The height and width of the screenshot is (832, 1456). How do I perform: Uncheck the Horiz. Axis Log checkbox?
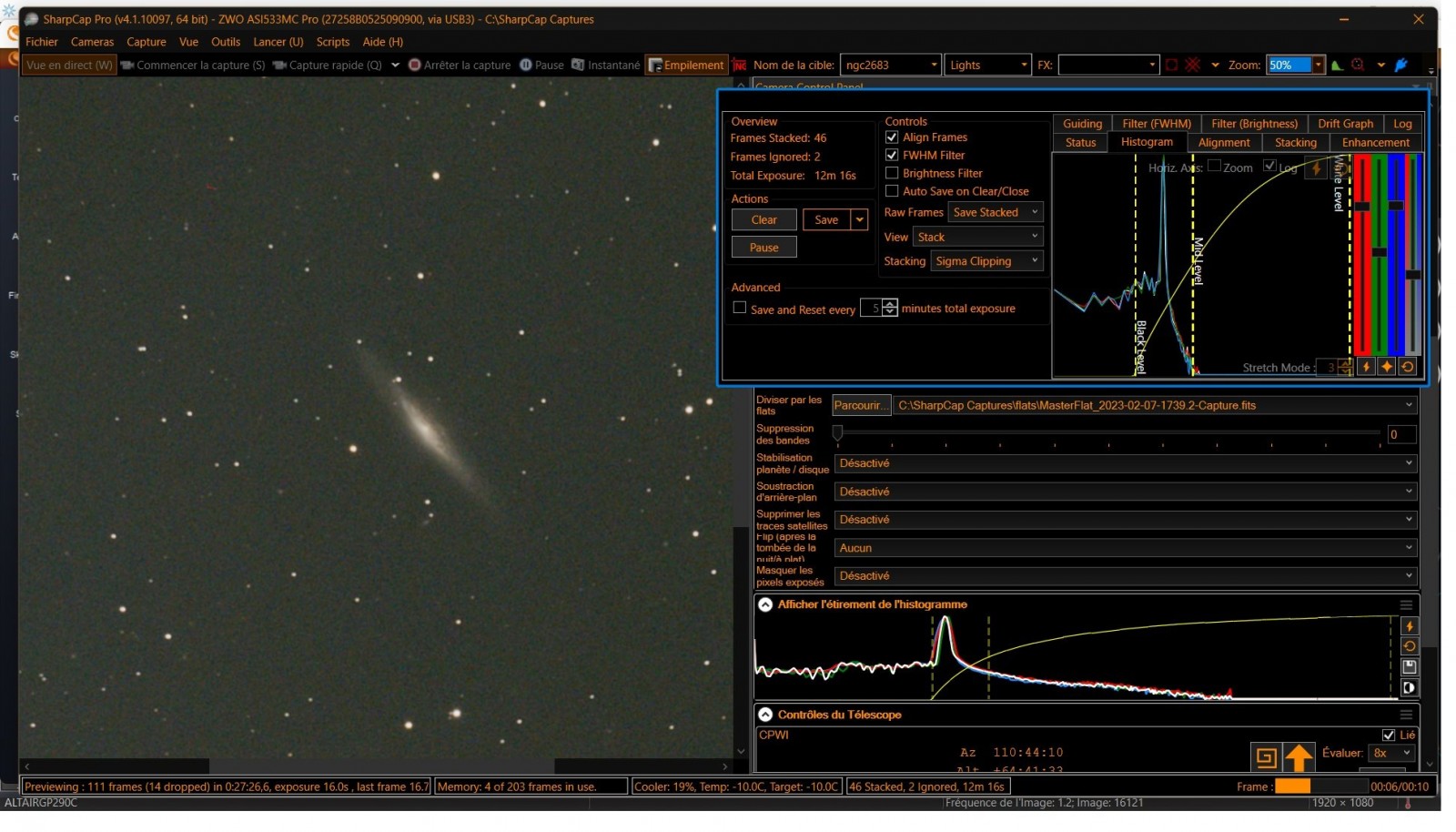click(x=1269, y=166)
